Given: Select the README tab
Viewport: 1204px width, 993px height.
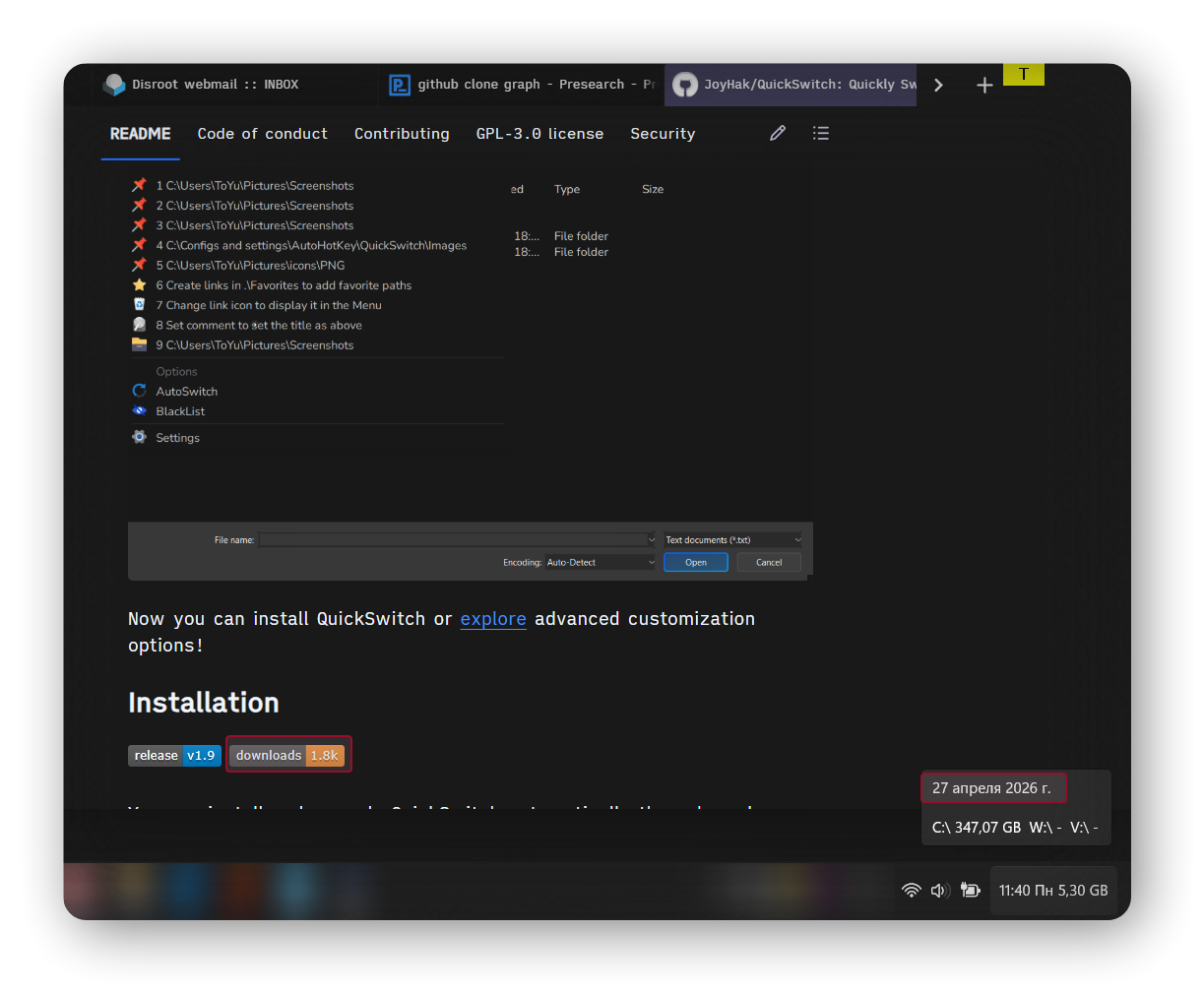Looking at the screenshot, I should 140,134.
